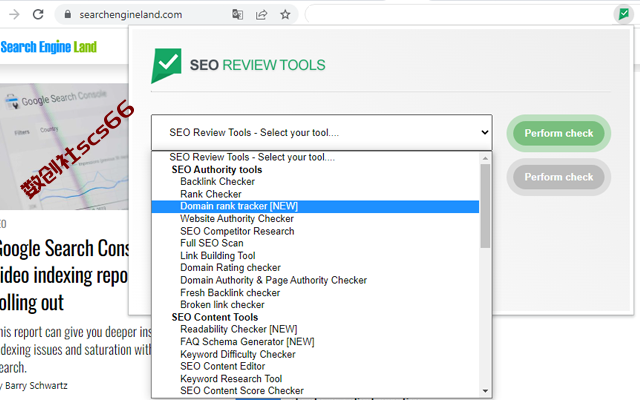Select Link Building Tool

[x=315, y=256]
